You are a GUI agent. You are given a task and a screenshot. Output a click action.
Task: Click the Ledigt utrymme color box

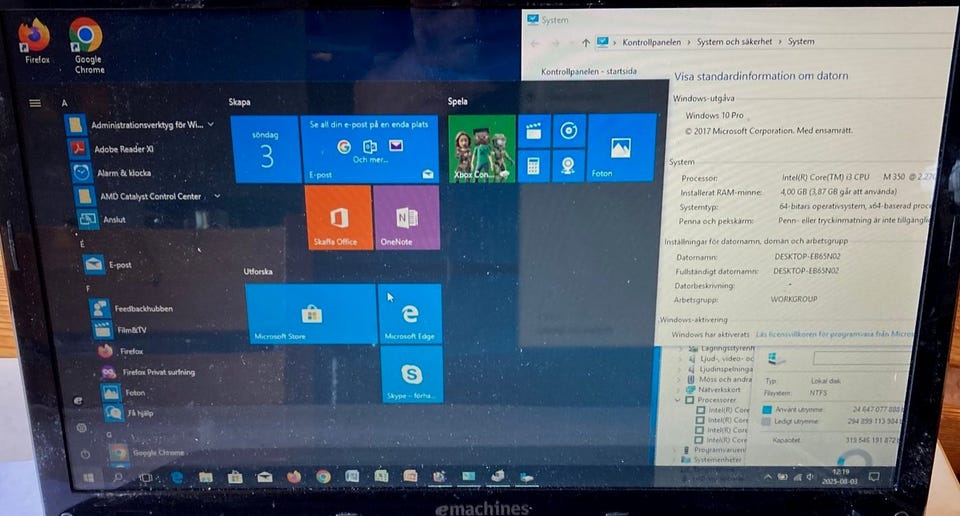coord(766,421)
